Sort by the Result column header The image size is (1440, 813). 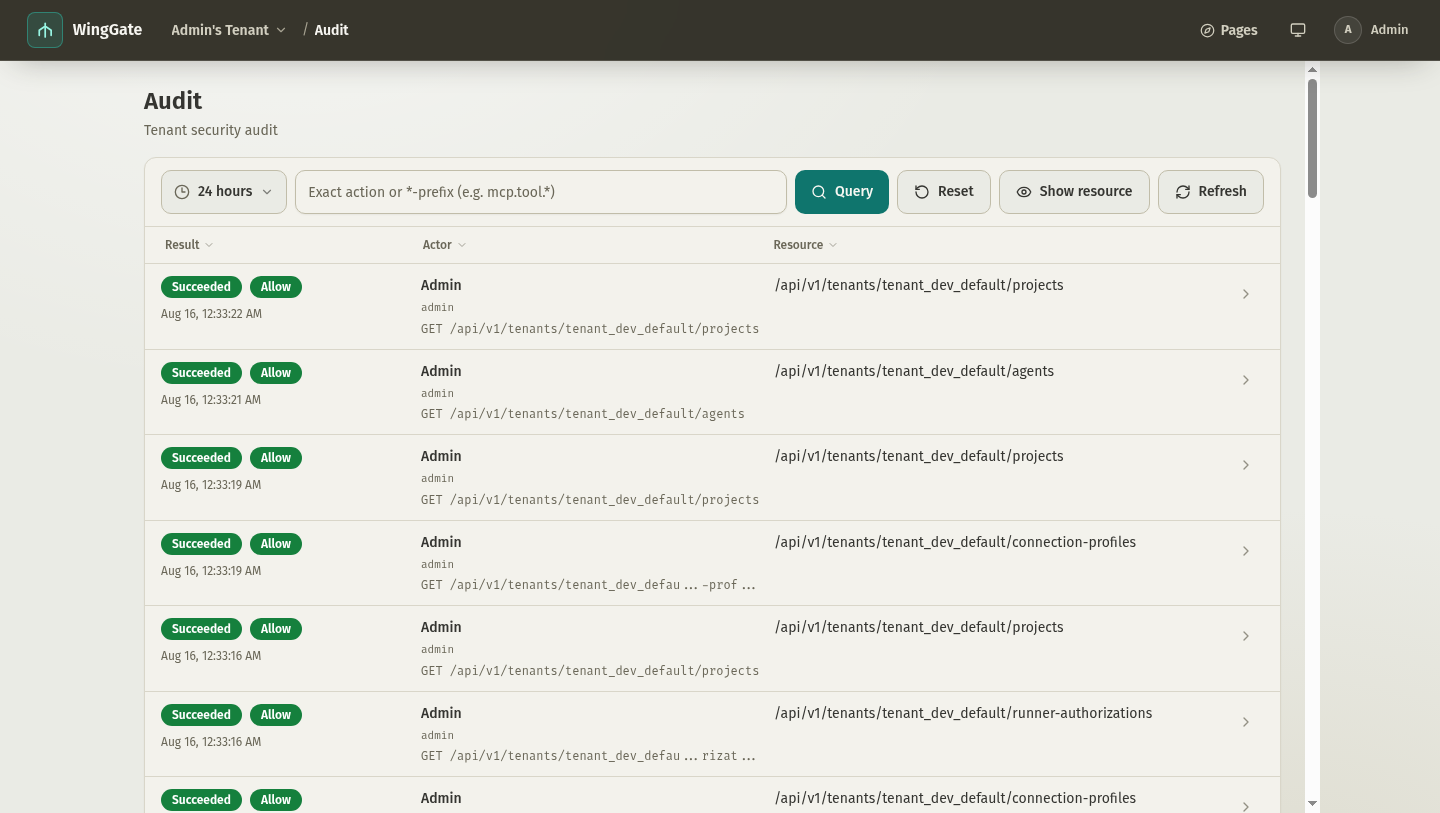[189, 245]
